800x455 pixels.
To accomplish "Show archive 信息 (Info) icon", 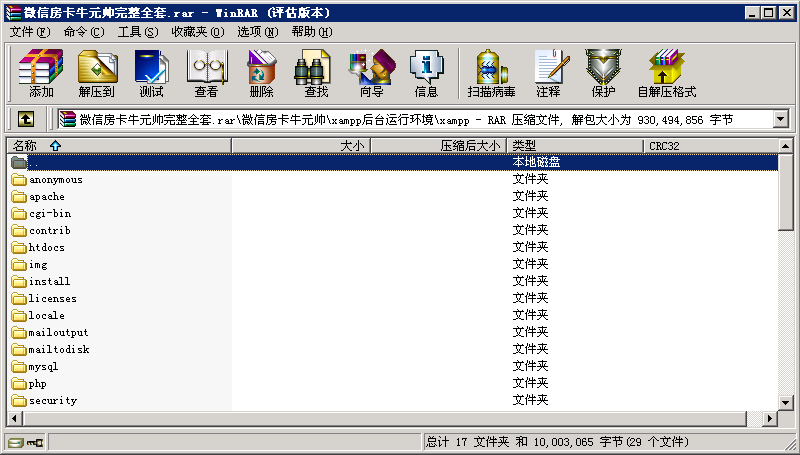I will 426,73.
